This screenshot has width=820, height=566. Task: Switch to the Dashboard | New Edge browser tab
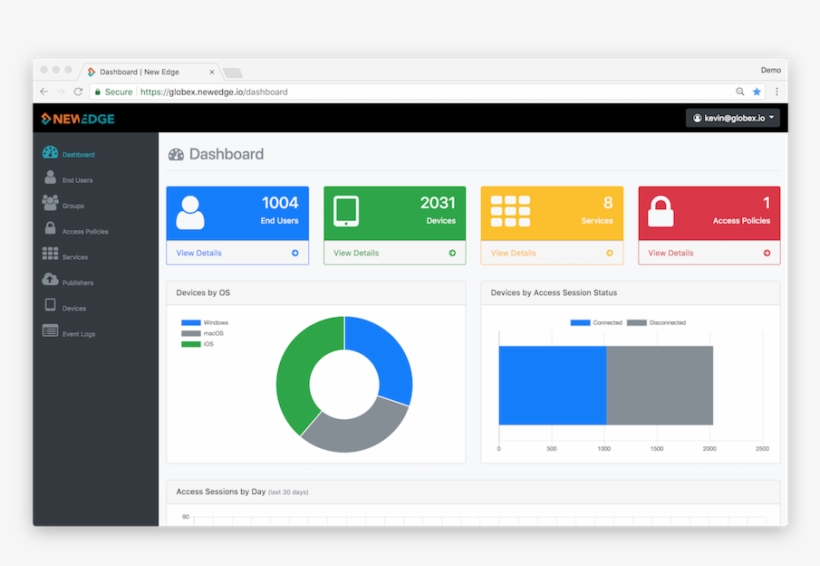click(144, 72)
